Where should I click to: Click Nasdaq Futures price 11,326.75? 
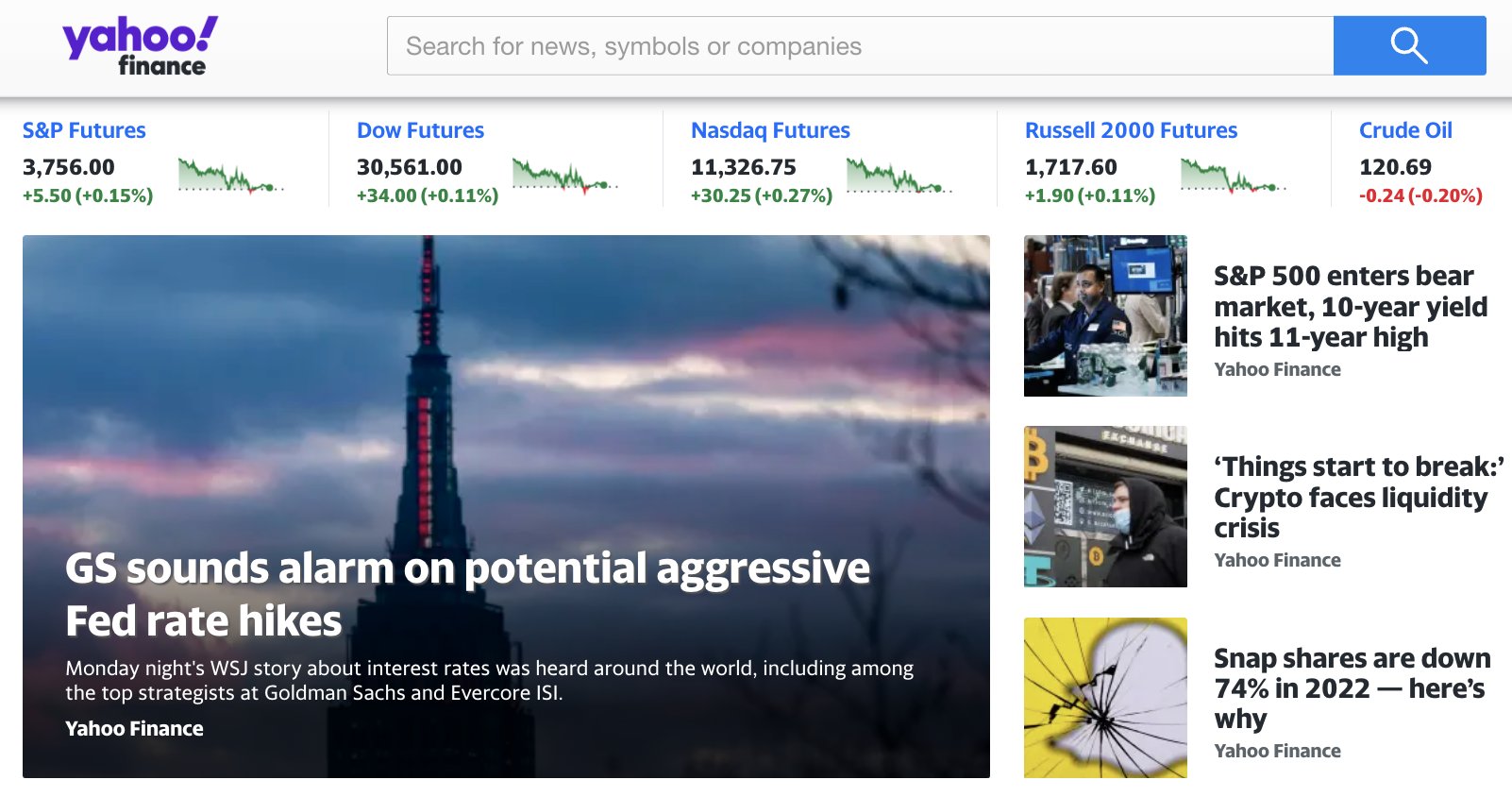744,167
